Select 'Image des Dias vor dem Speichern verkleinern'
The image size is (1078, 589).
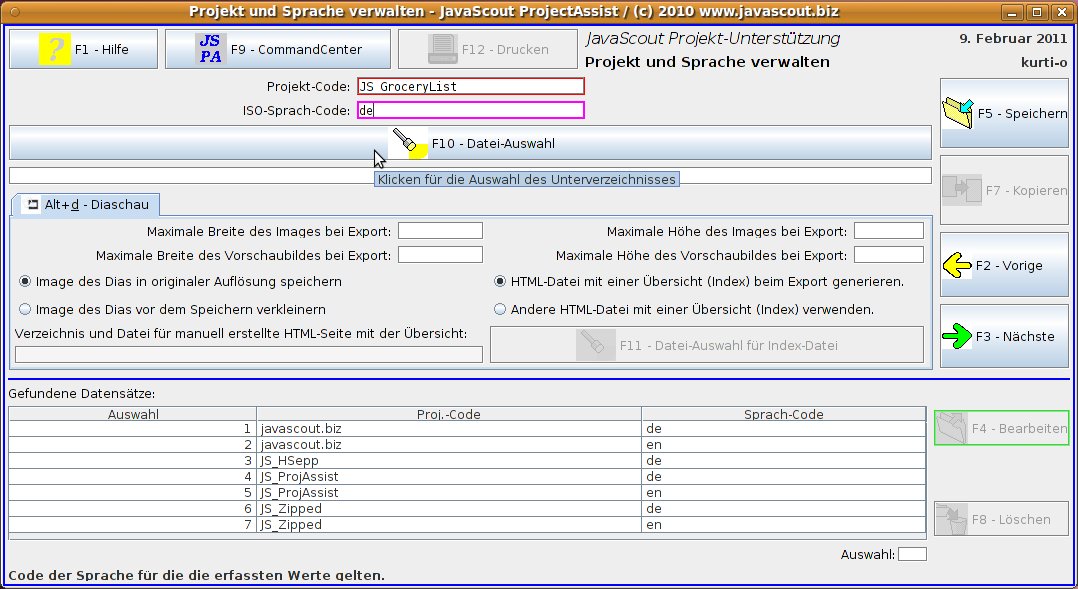point(26,310)
